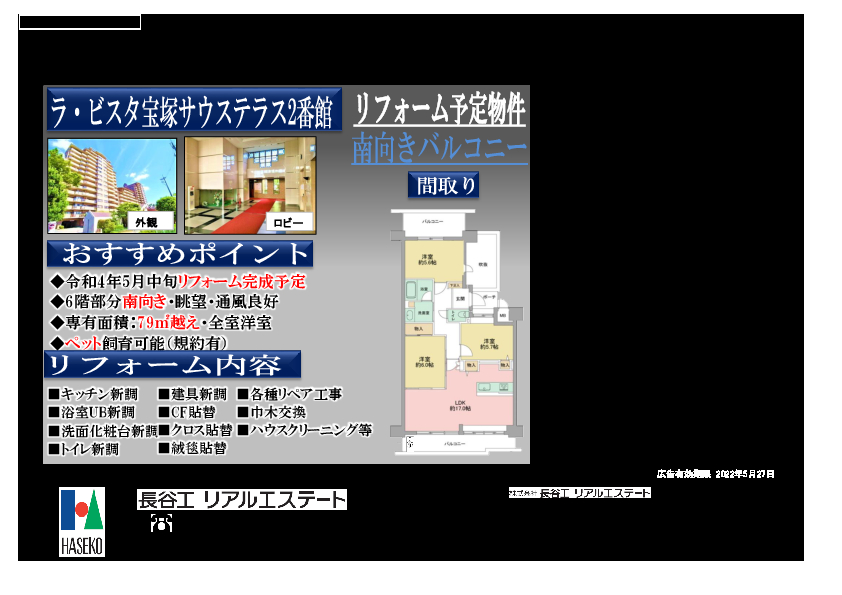Viewport: 842px width, 595px height.
Task: Open the 外観 exterior building photo
Action: (111, 185)
